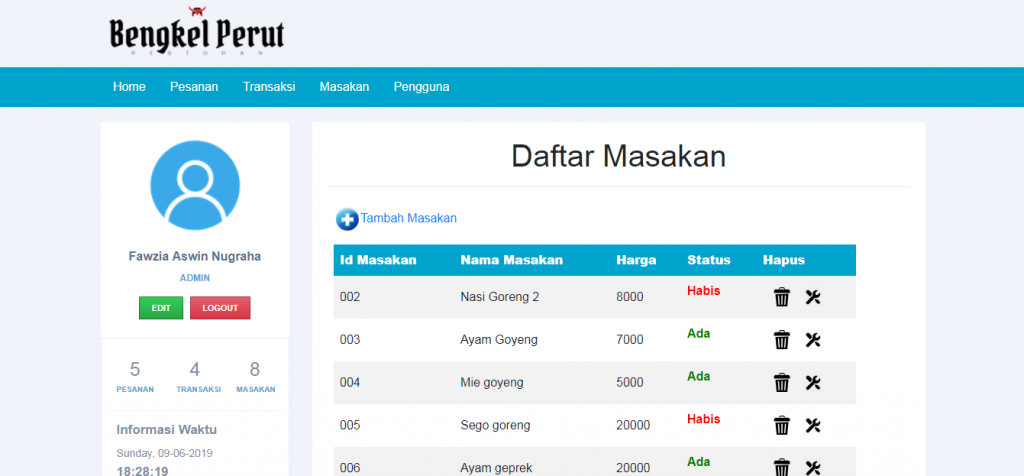The height and width of the screenshot is (476, 1024).
Task: Select the Ayam Goyeng name cell
Action: (x=498, y=340)
